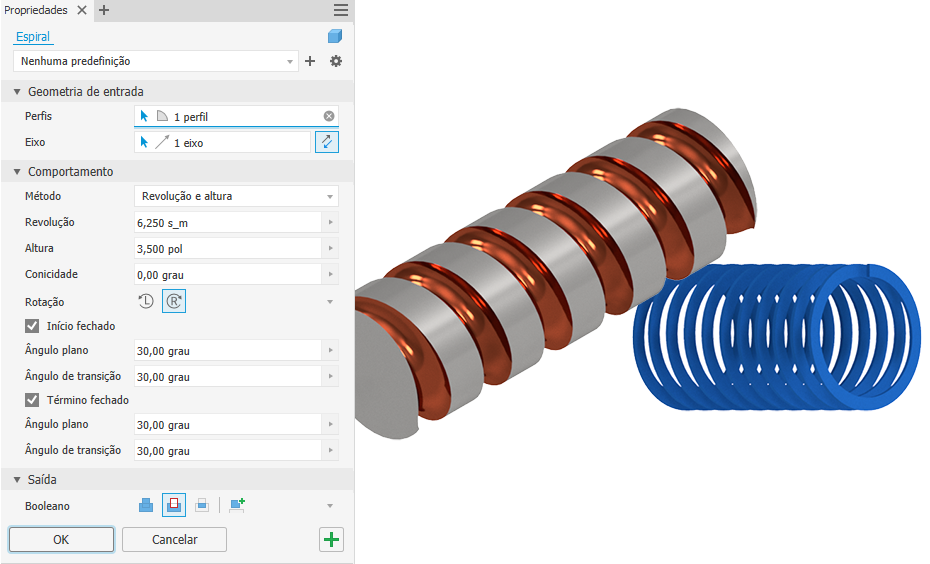Open the Método dropdown
Image resolution: width=930 pixels, height=564 pixels.
click(237, 196)
